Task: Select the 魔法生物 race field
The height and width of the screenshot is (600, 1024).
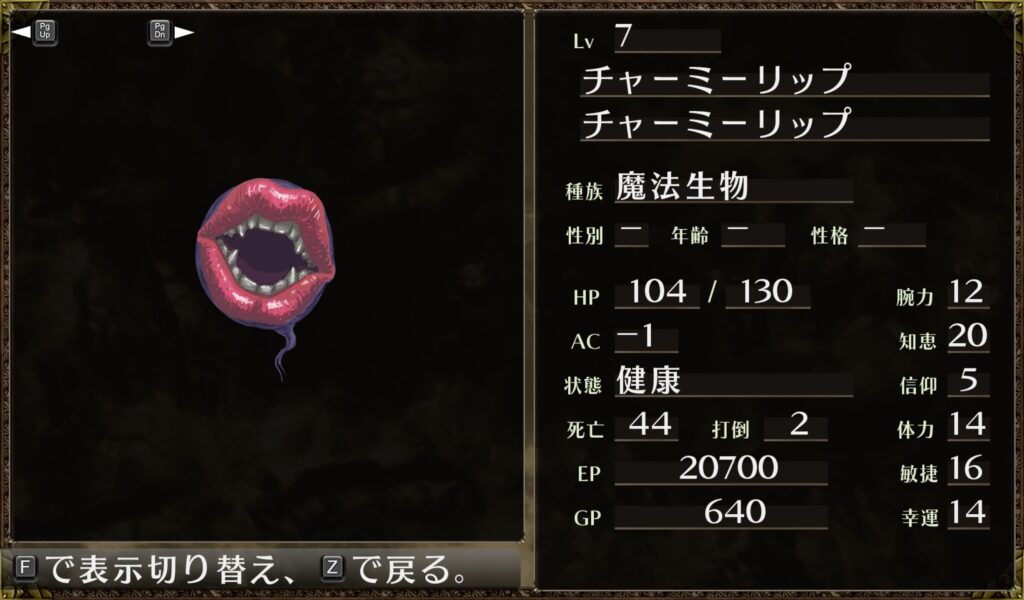Action: 733,188
